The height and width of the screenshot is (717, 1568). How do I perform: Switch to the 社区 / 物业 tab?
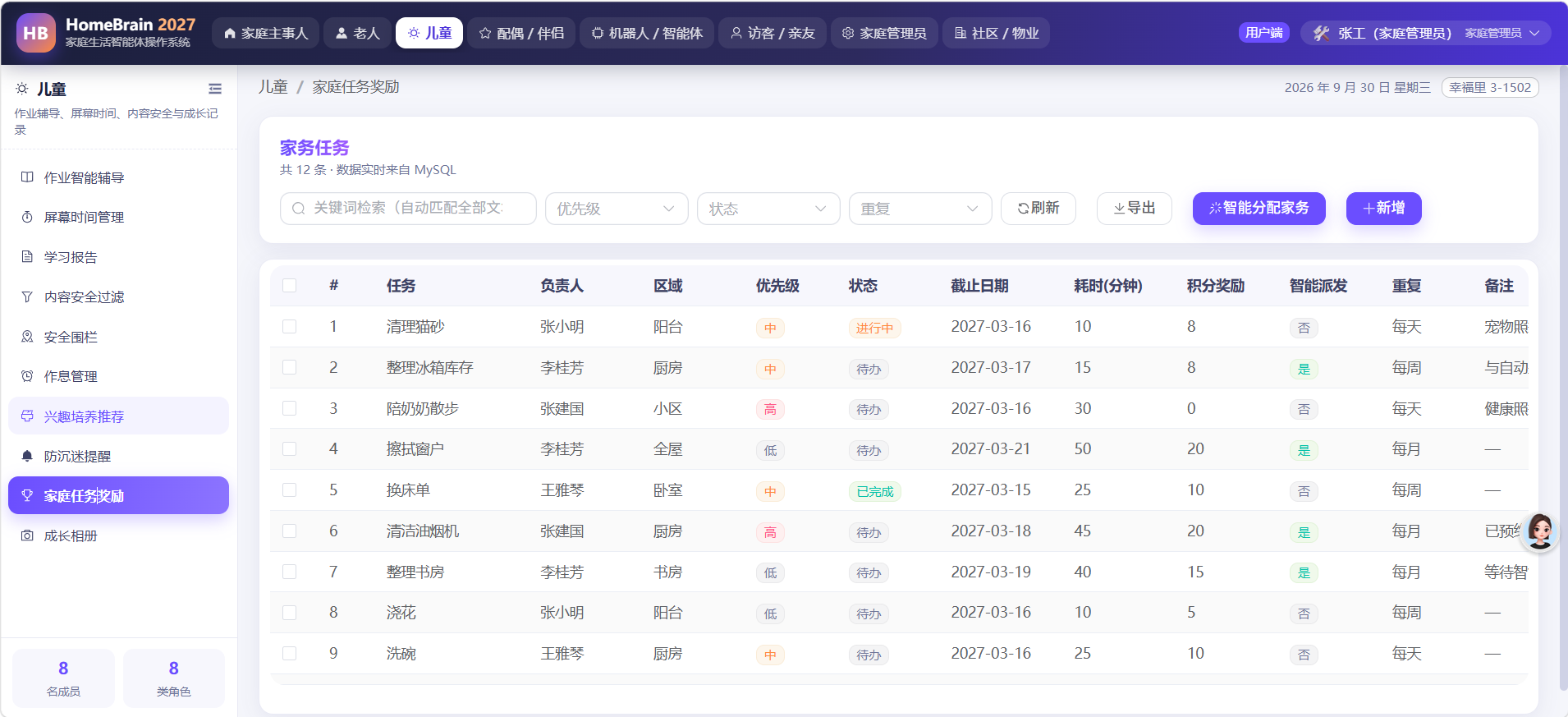[996, 33]
